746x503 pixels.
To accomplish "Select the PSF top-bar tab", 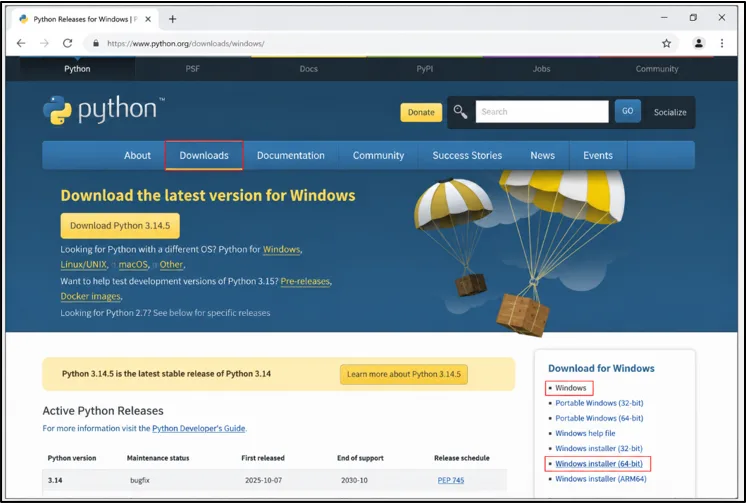I will 193,69.
